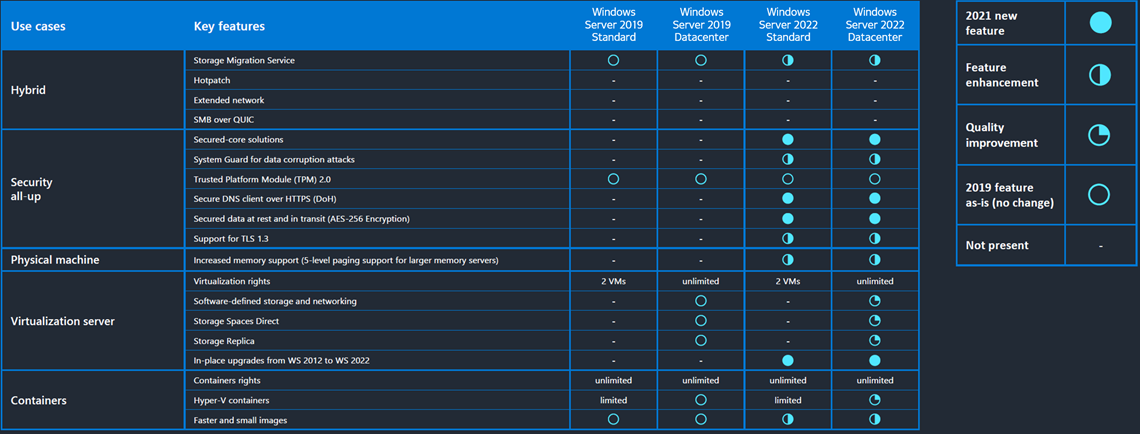1140x434 pixels.
Task: Click Secured-core solutions filled circle under 2022 Datacenter
Action: (x=875, y=139)
